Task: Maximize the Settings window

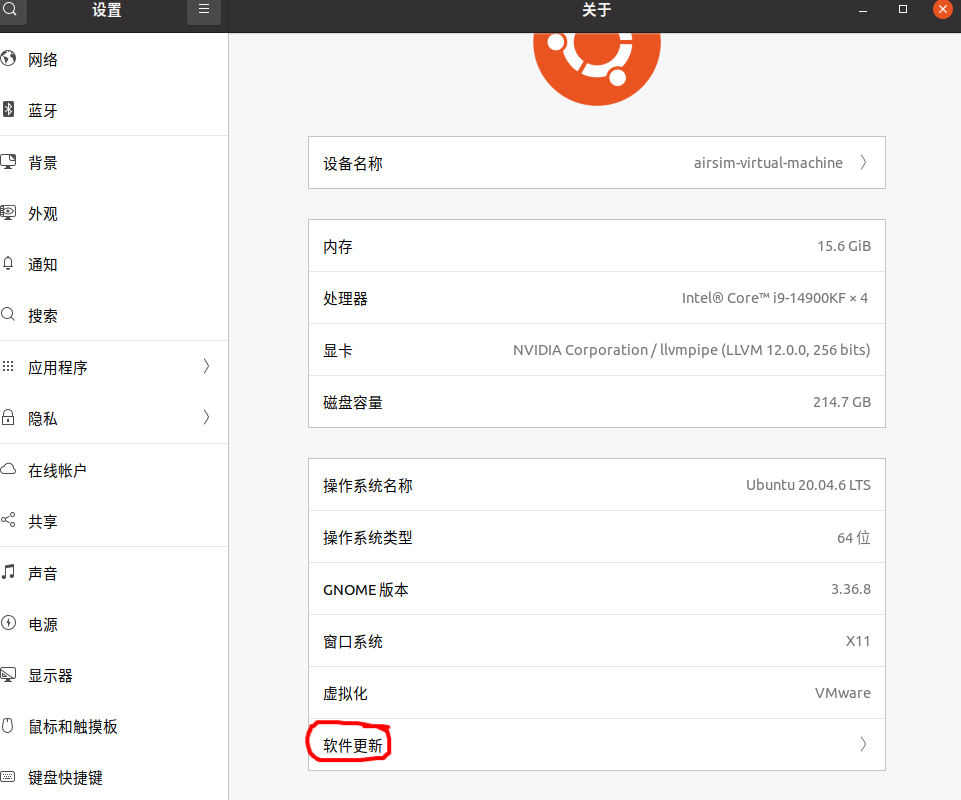Action: 903,9
